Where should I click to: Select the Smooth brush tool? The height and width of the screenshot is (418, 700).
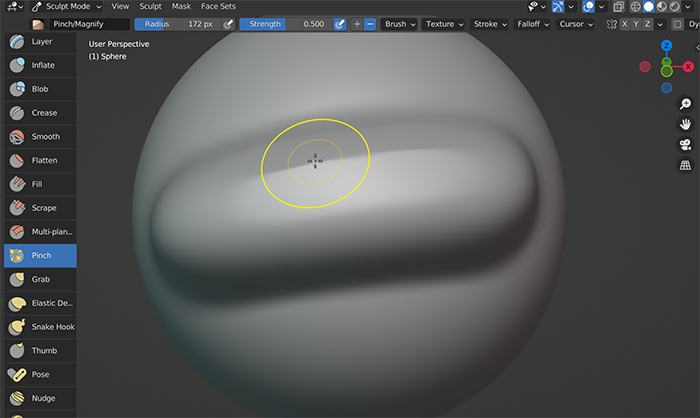[40, 136]
